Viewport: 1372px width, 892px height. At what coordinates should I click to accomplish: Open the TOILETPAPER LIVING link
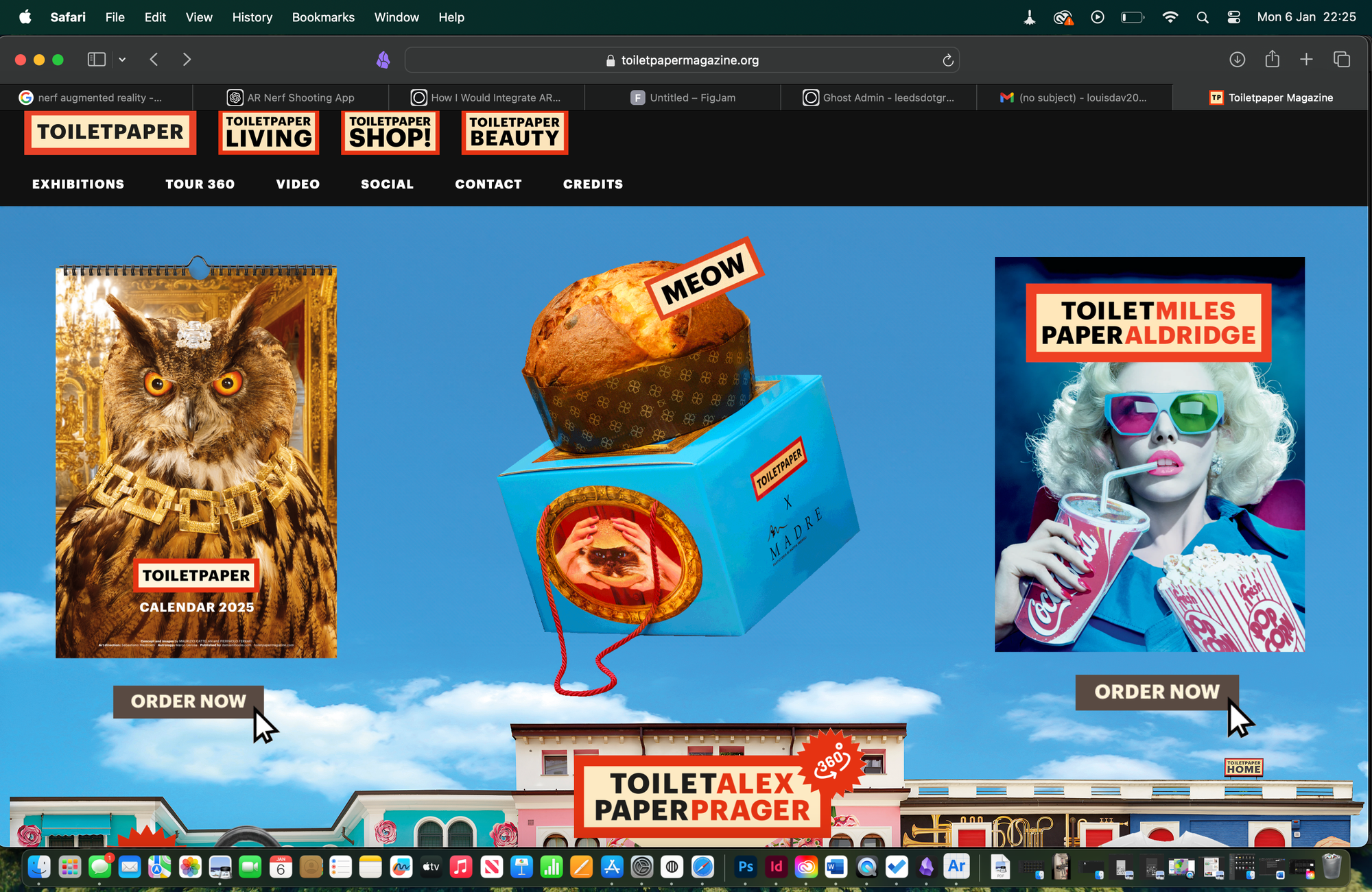(268, 132)
